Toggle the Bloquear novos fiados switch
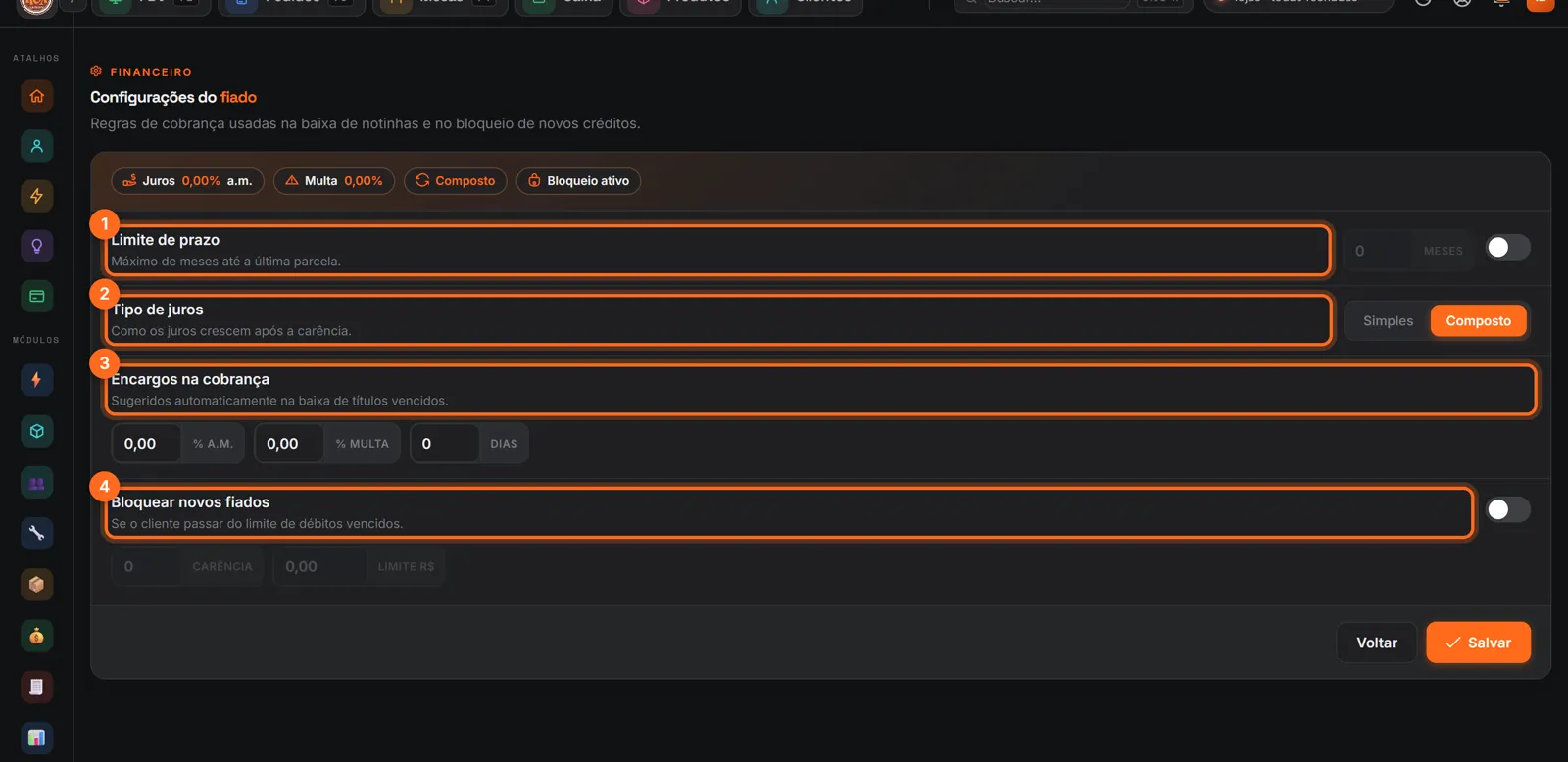The height and width of the screenshot is (762, 1568). point(1507,509)
